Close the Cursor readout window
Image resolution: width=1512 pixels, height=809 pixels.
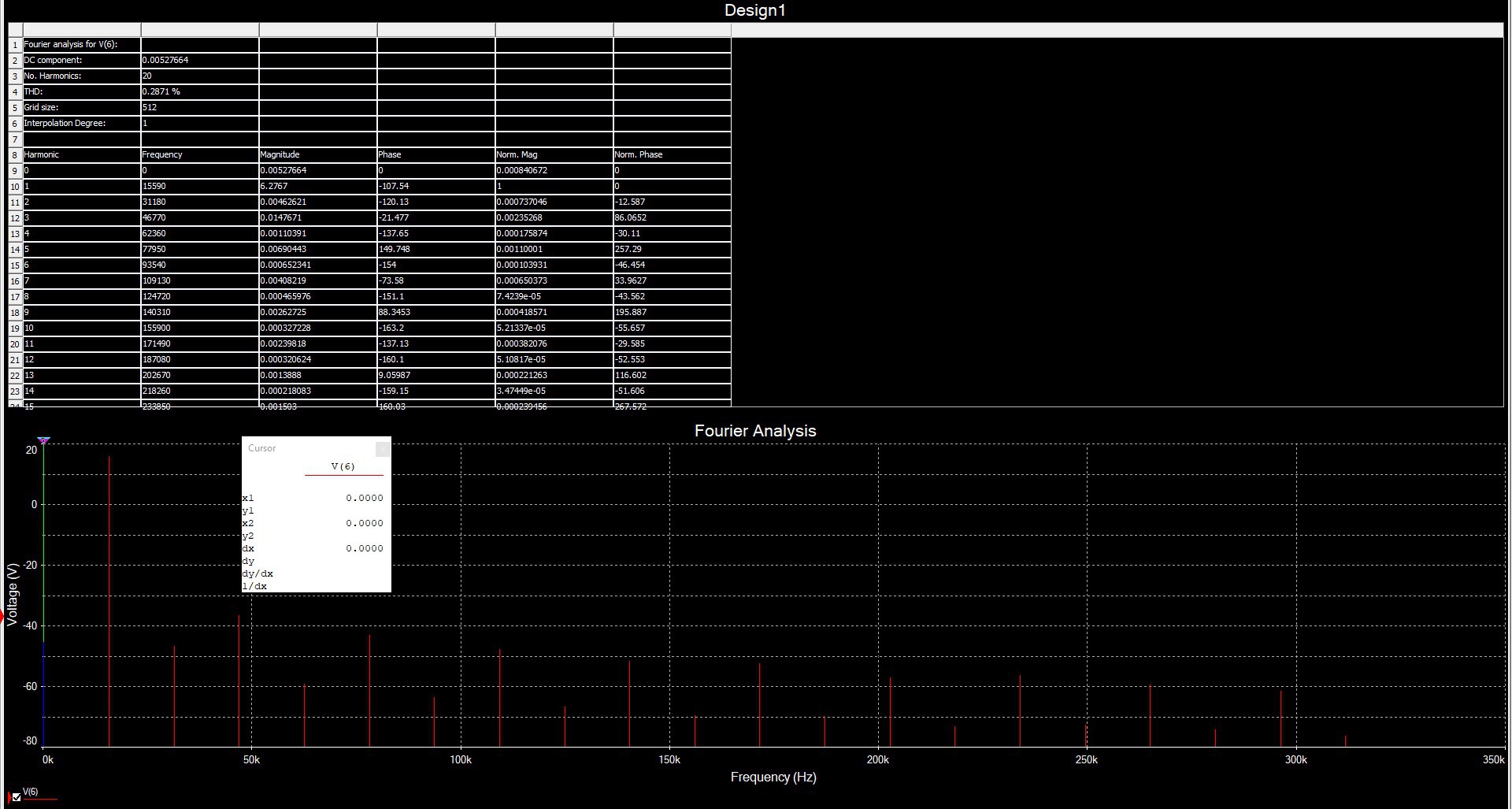tap(383, 449)
